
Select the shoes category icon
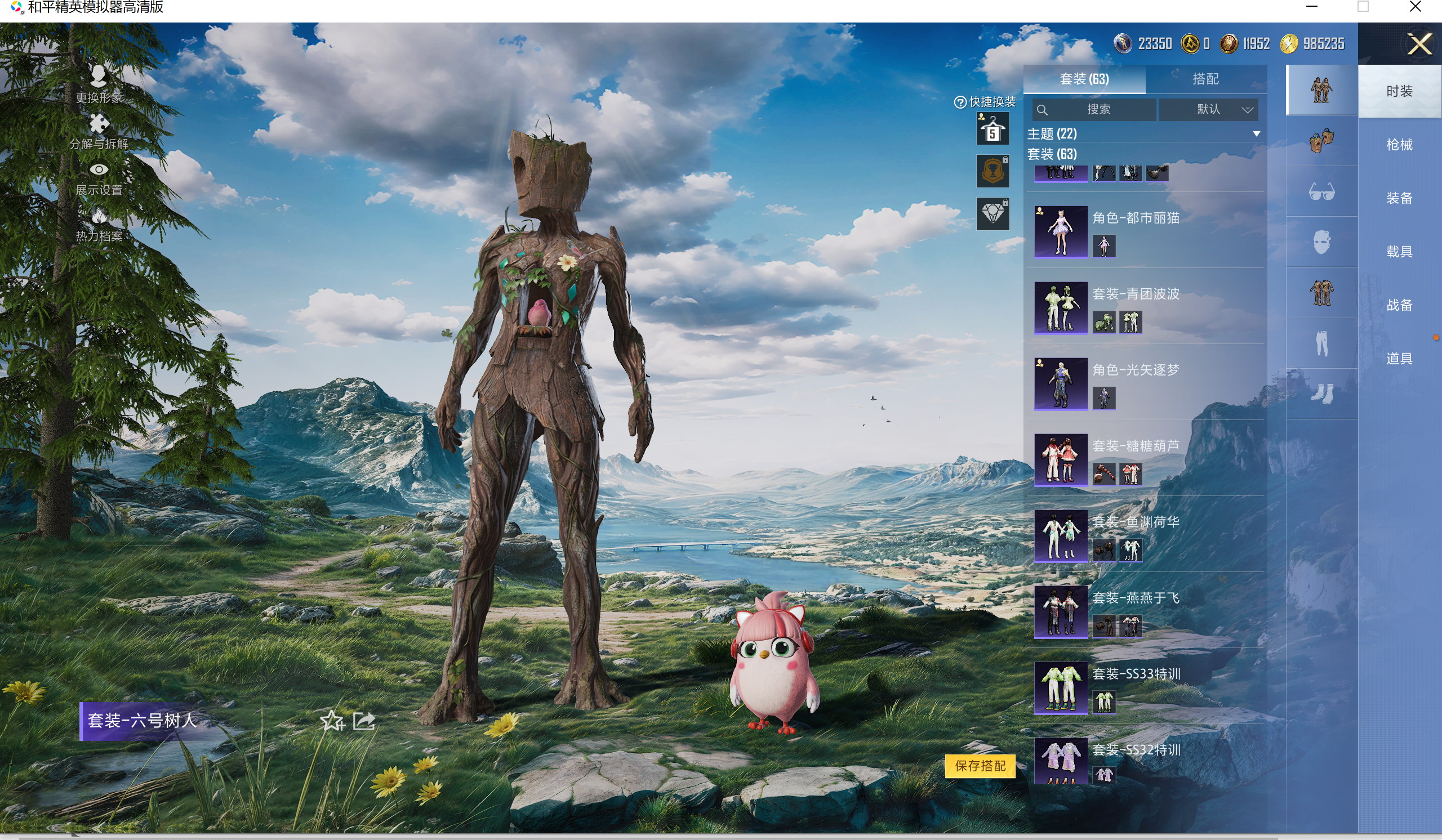tap(1321, 394)
